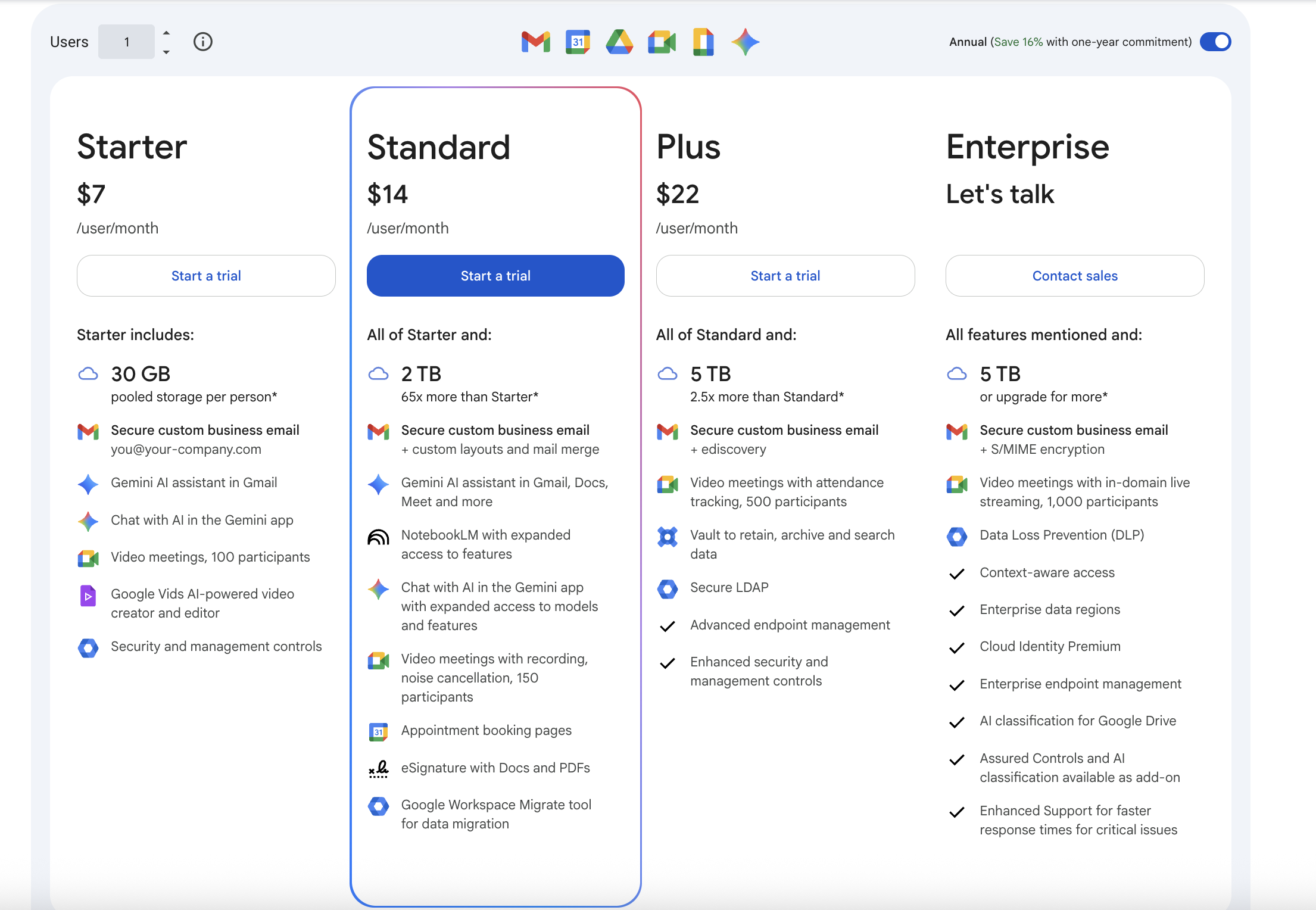1316x910 pixels.
Task: Click the cloud icon in the Enterprise column
Action: pyautogui.click(x=957, y=374)
